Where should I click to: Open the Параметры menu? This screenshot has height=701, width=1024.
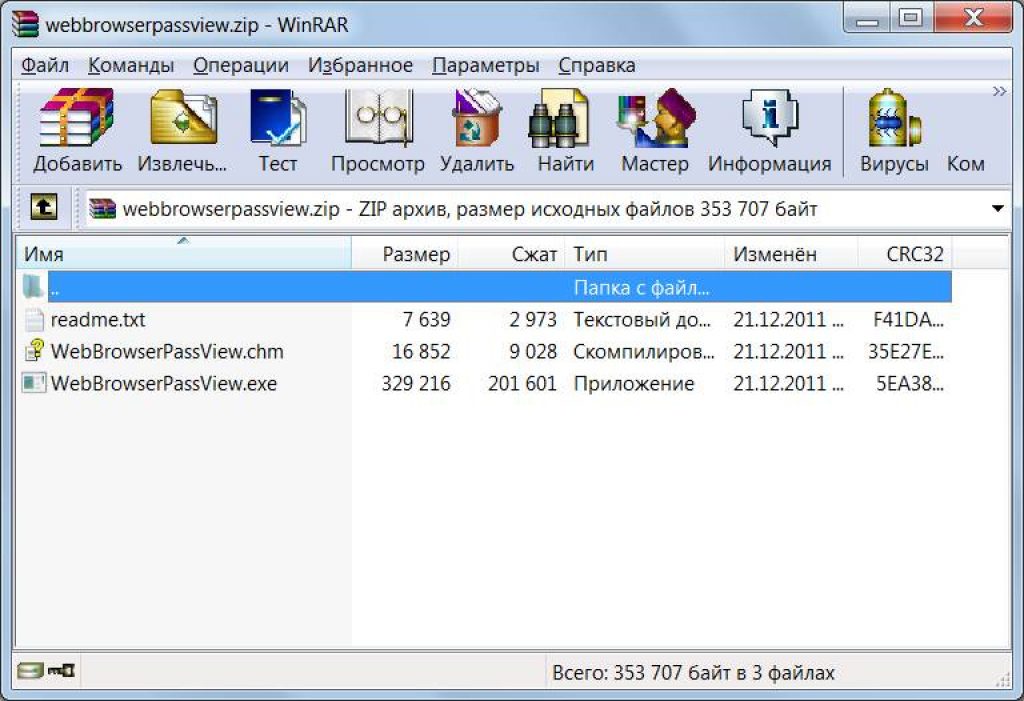point(486,65)
